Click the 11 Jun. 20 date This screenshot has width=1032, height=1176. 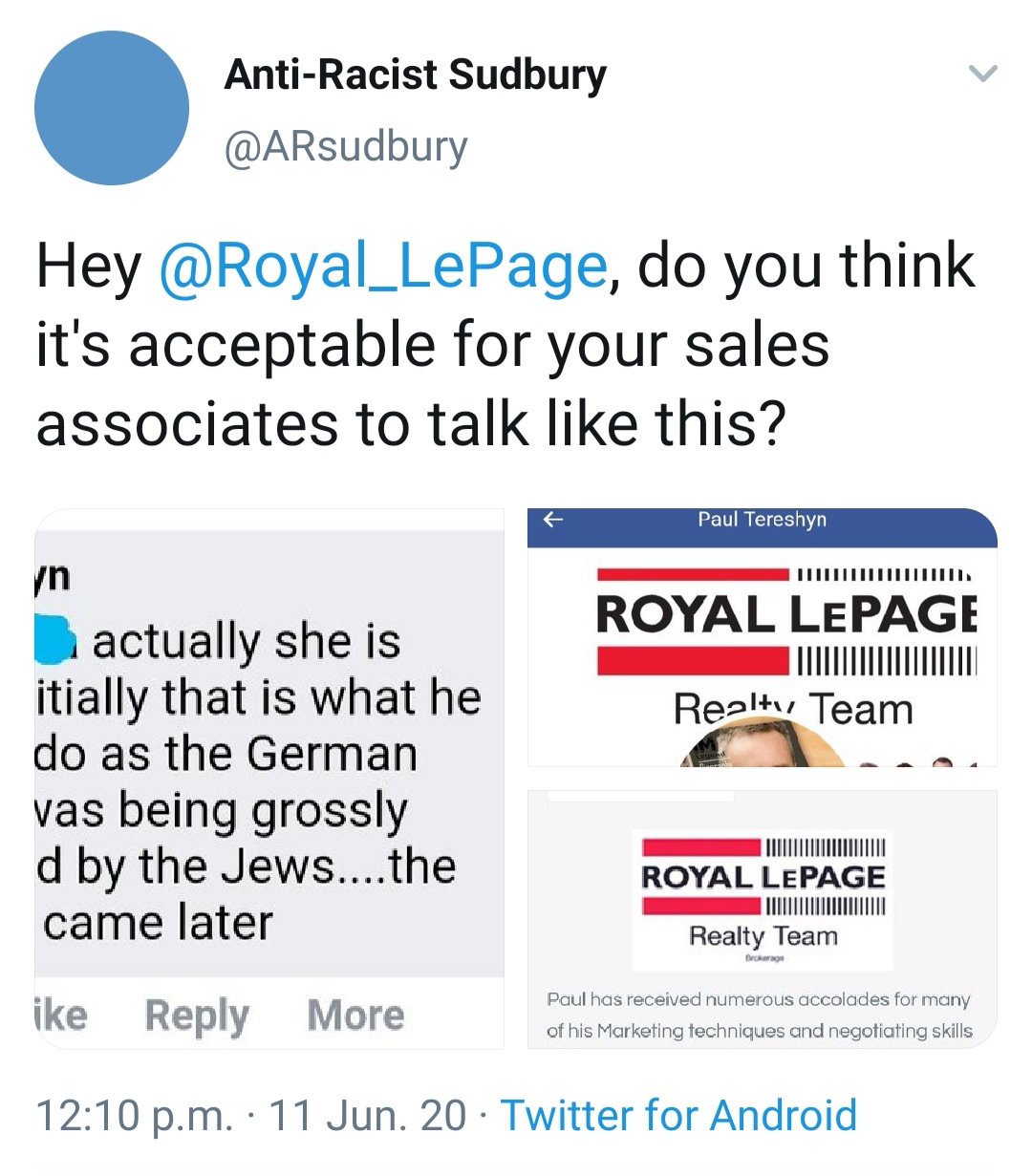click(x=369, y=1115)
